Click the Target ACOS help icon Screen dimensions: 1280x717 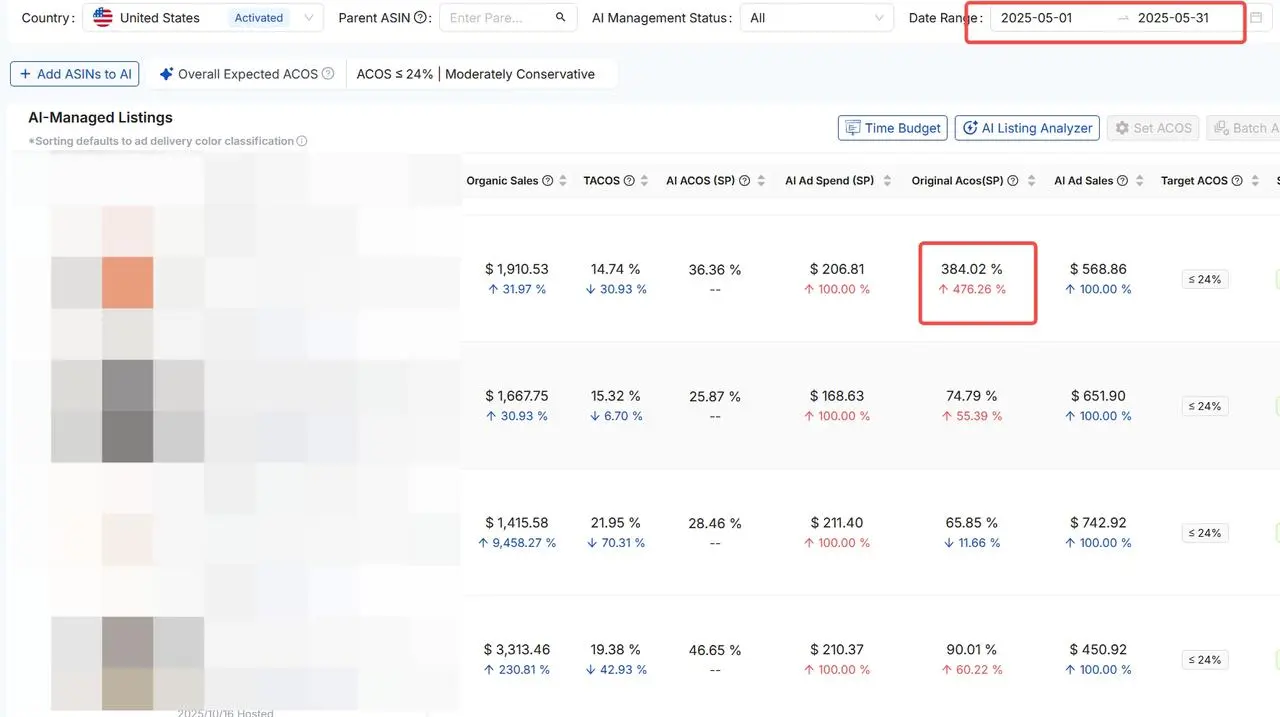pyautogui.click(x=1237, y=181)
